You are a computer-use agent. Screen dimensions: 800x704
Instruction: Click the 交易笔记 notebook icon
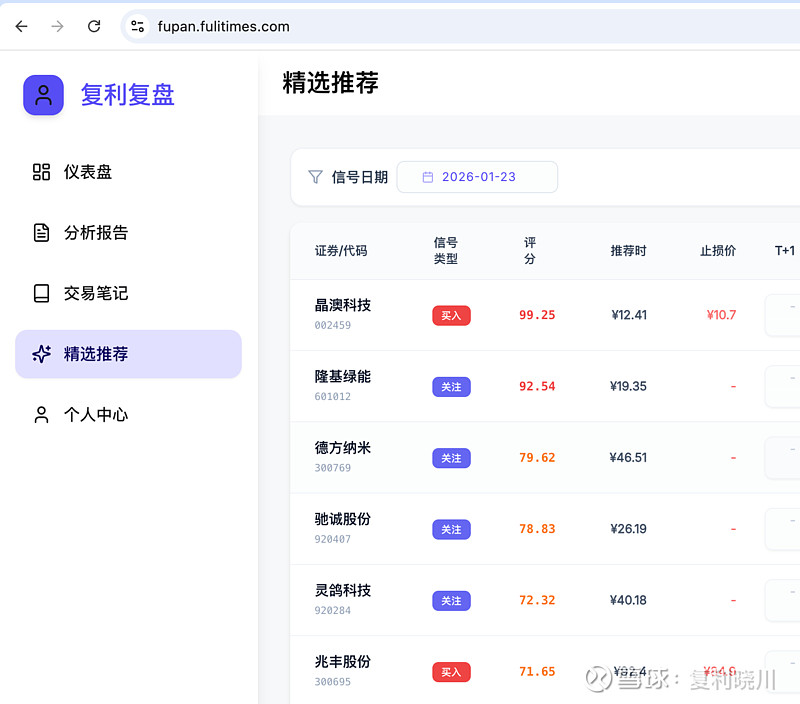point(41,293)
